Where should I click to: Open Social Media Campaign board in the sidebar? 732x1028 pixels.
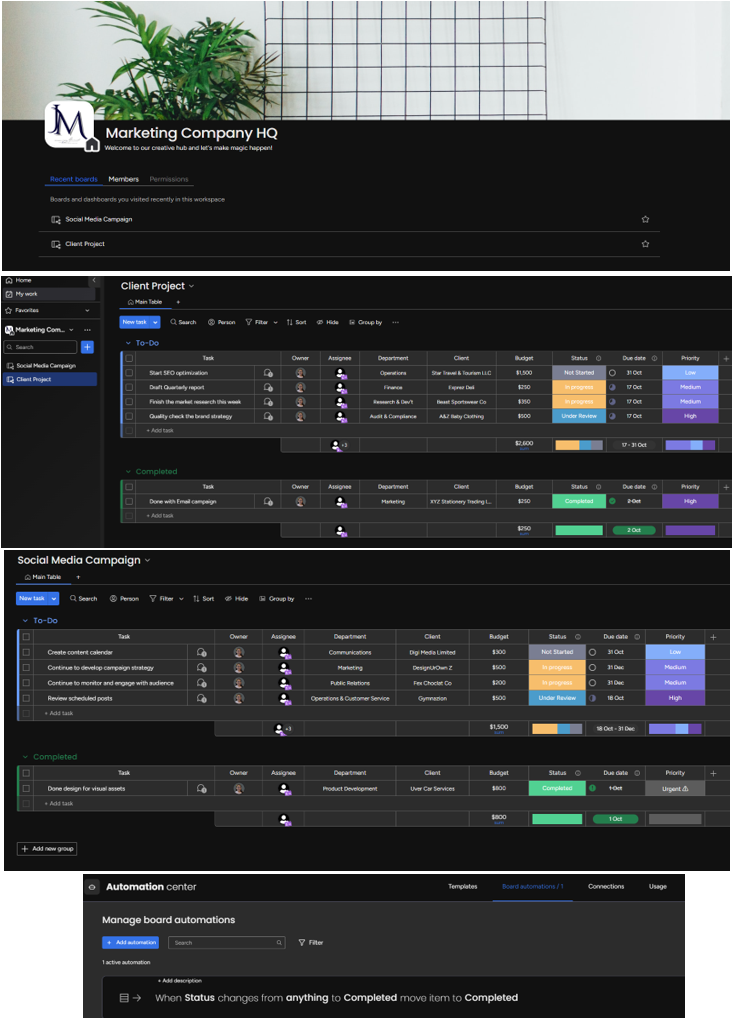[46, 366]
